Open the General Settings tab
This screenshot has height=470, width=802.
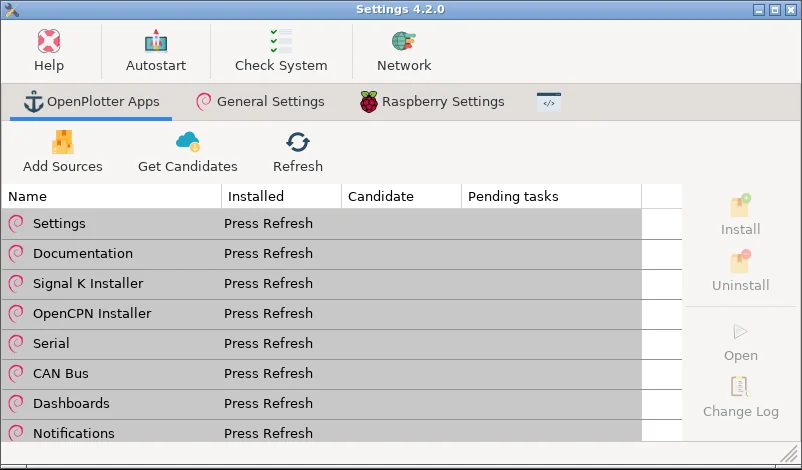coord(260,102)
